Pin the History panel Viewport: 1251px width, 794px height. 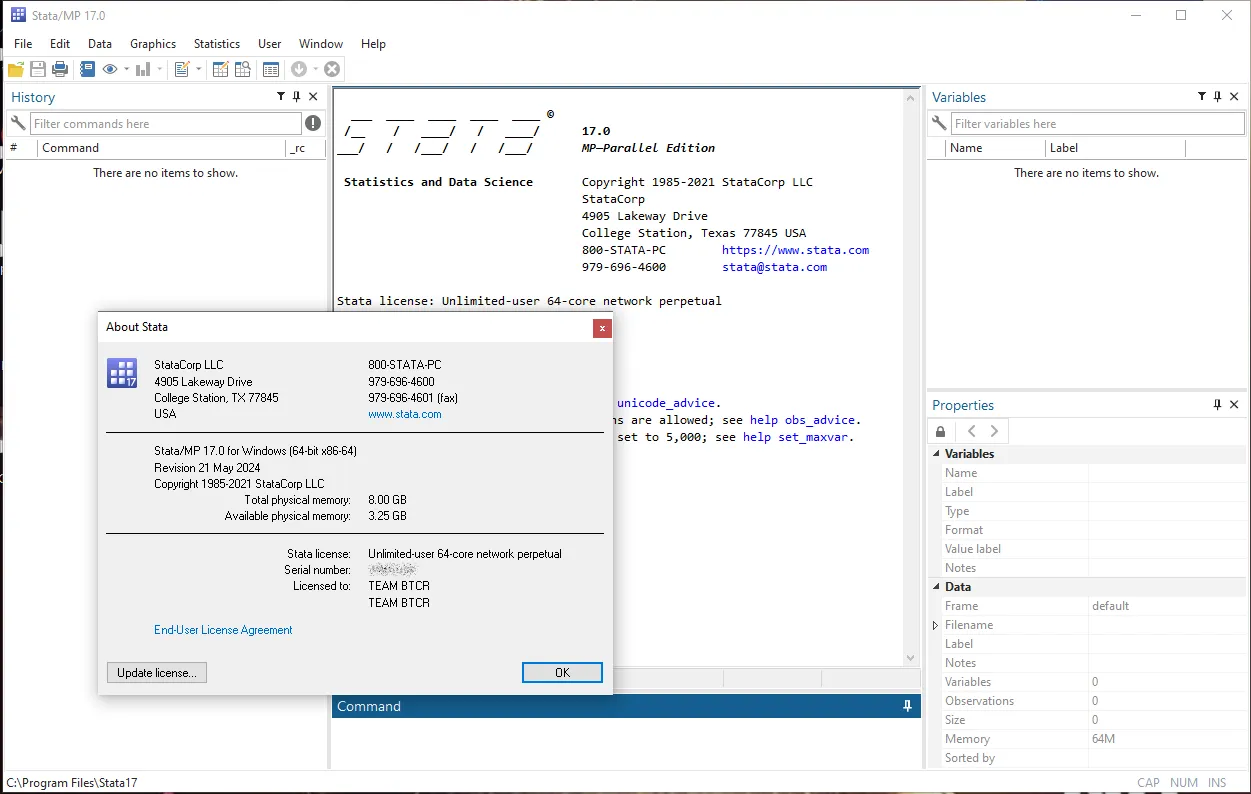click(297, 97)
